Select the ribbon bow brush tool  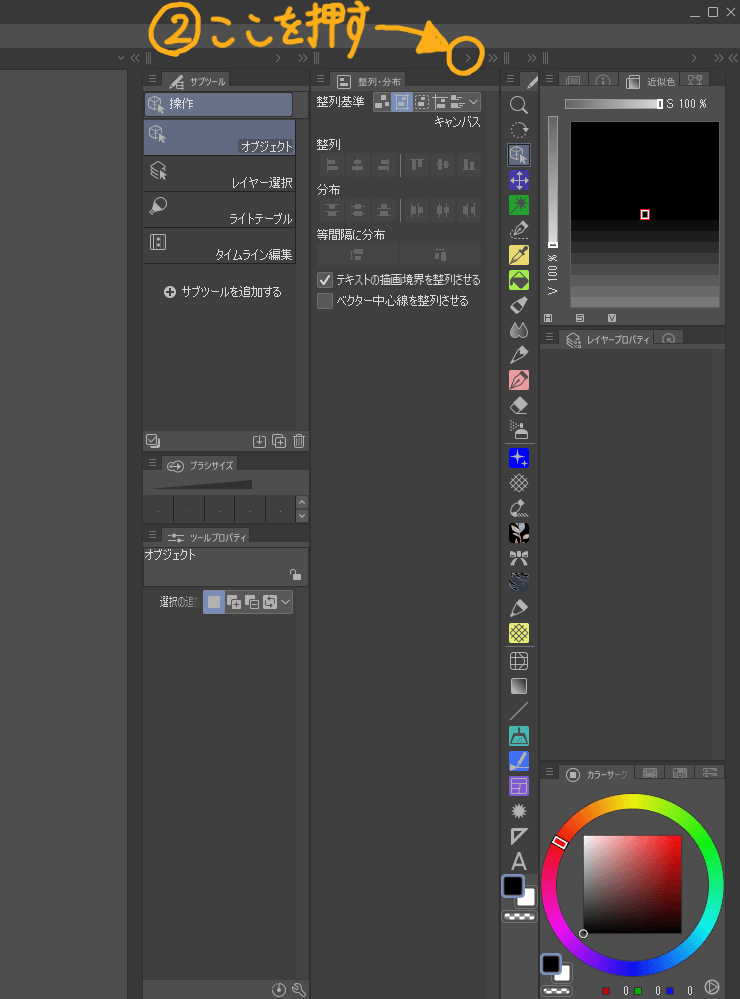pos(519,558)
